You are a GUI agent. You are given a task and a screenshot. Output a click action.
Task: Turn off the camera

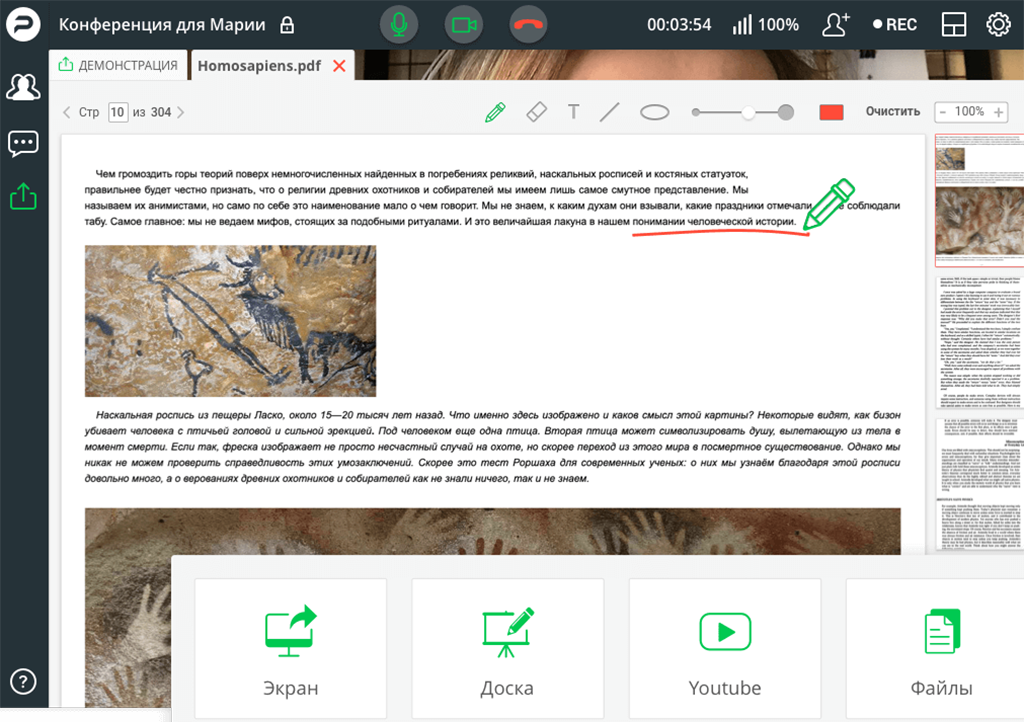click(x=462, y=25)
